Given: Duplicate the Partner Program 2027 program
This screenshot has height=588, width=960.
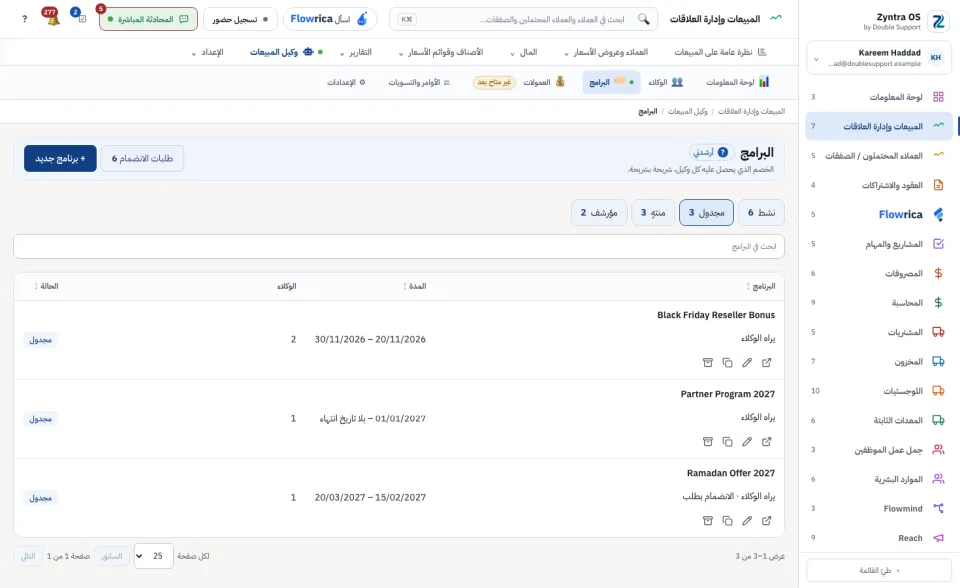Looking at the screenshot, I should click(727, 442).
